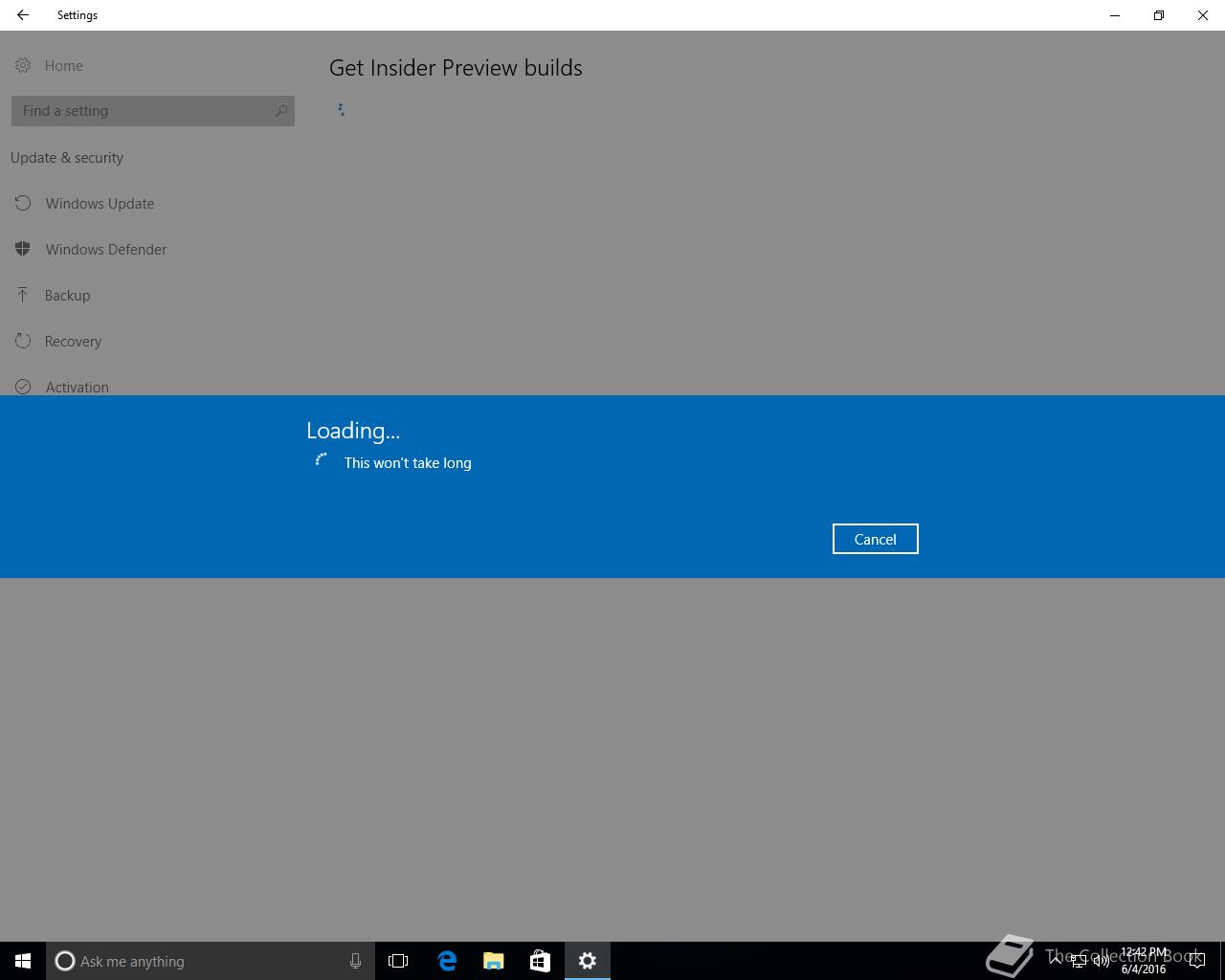
Task: Open the network tray icon
Action: click(x=1079, y=961)
